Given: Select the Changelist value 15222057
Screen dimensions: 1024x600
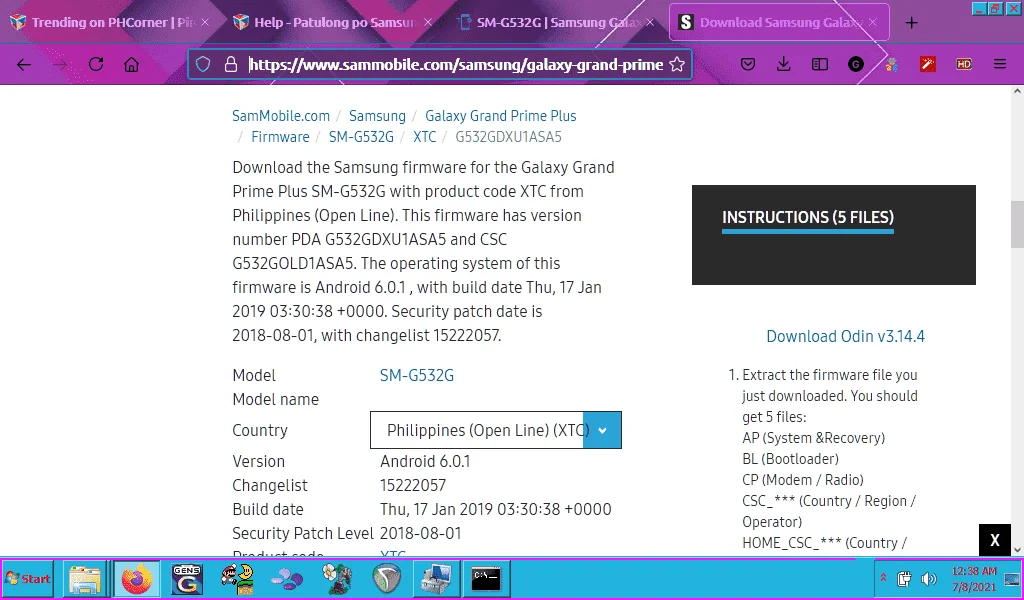Looking at the screenshot, I should (x=413, y=485).
